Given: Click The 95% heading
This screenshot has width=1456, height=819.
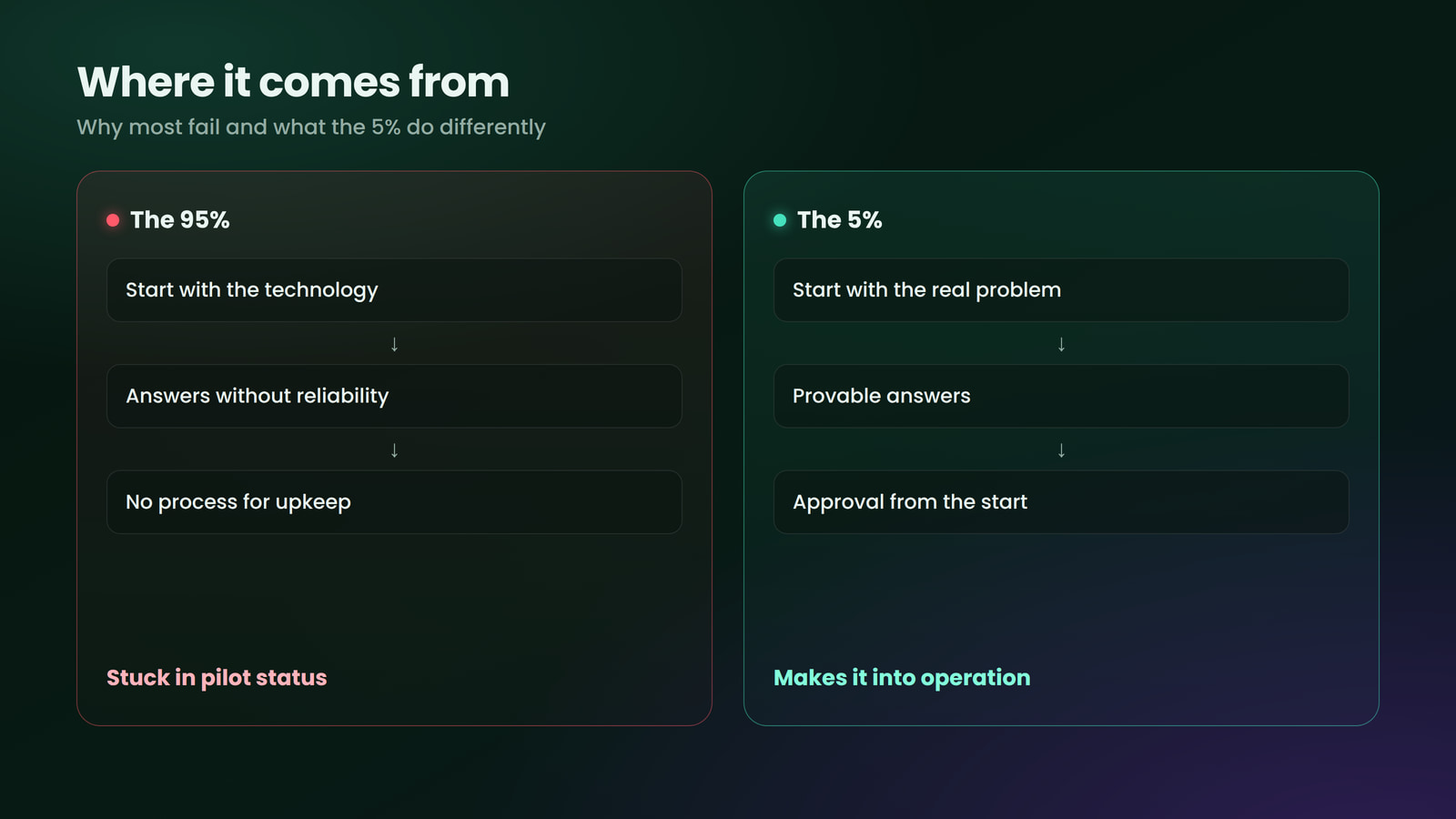Looking at the screenshot, I should tap(180, 220).
